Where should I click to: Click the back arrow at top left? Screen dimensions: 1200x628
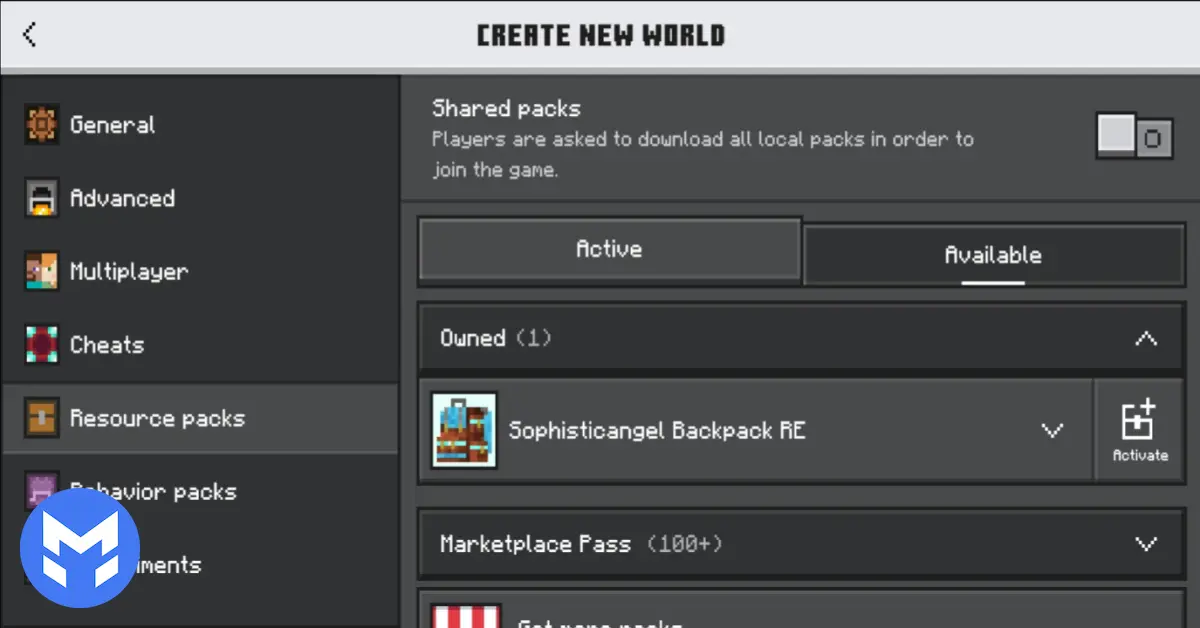[28, 33]
